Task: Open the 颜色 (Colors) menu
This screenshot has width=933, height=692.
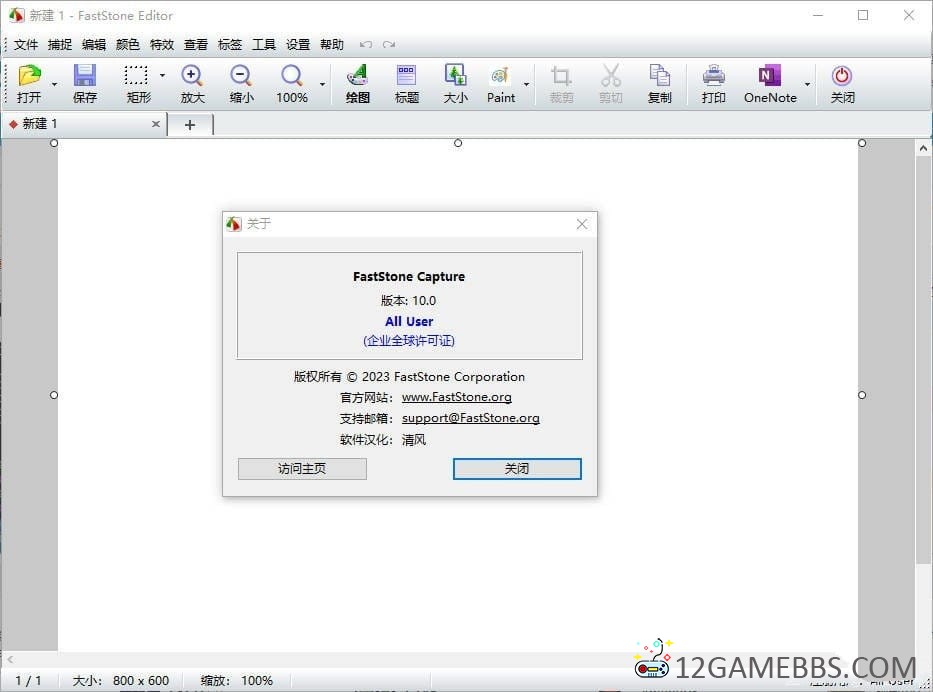Action: point(127,45)
